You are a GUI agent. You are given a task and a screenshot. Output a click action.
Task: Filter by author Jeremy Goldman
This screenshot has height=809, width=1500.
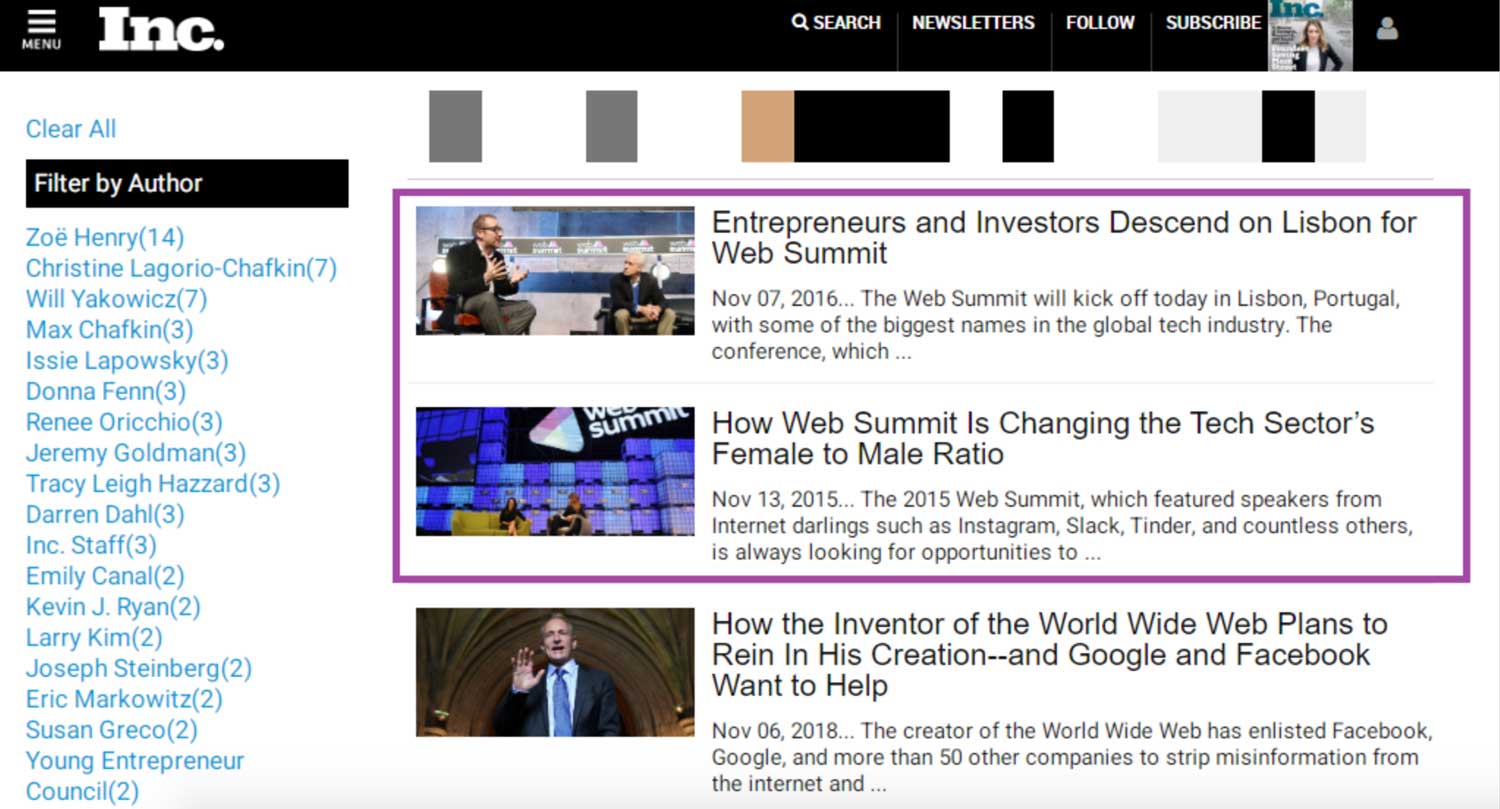tap(136, 454)
